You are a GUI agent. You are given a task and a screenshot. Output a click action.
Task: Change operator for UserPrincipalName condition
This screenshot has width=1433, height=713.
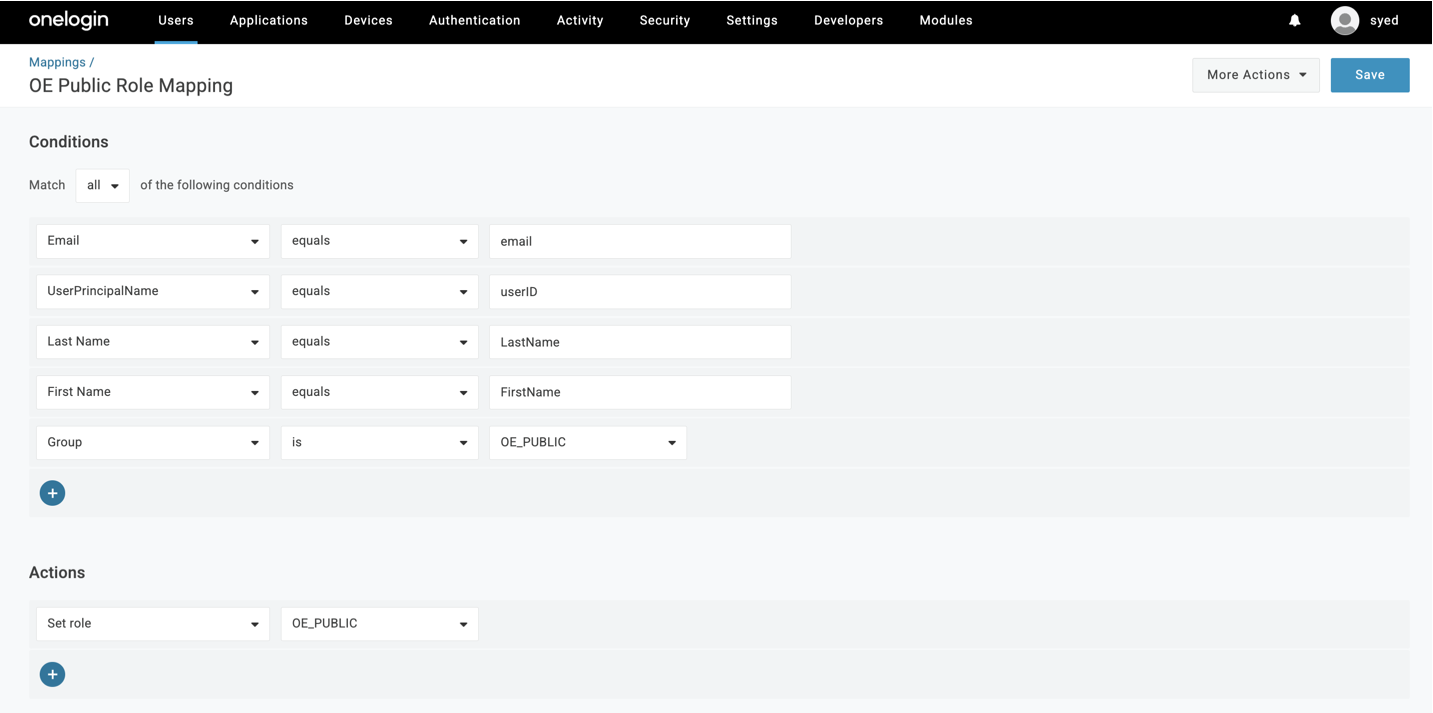pyautogui.click(x=379, y=292)
